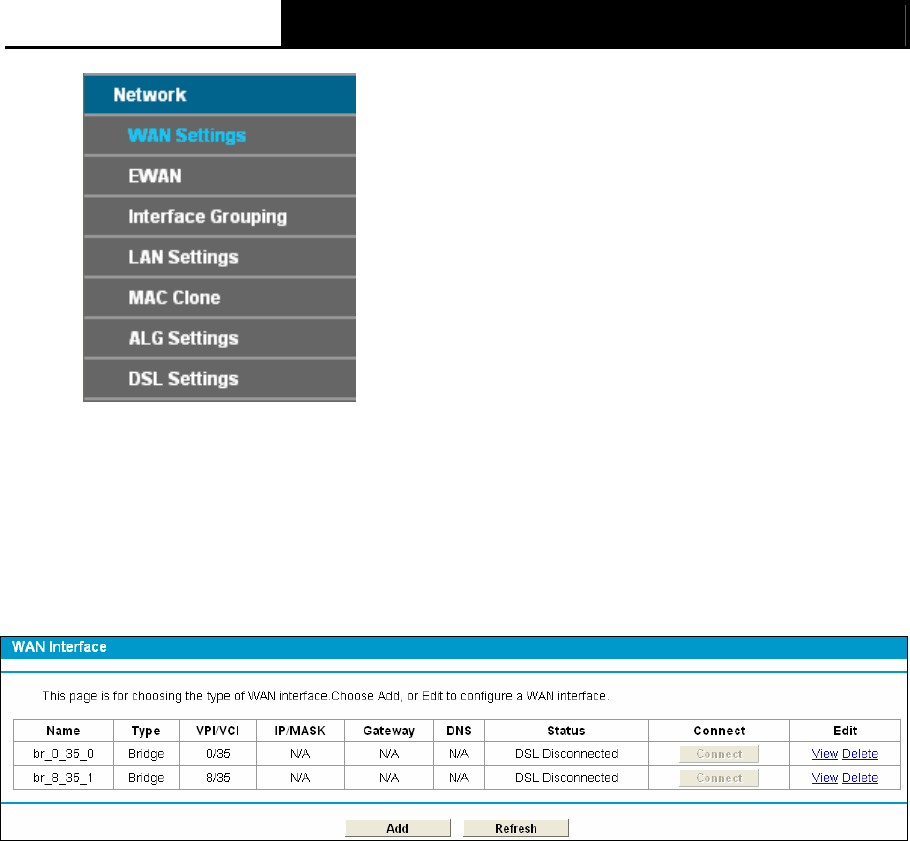Click the Status column header
Image resolution: width=910 pixels, height=841 pixels.
point(566,731)
